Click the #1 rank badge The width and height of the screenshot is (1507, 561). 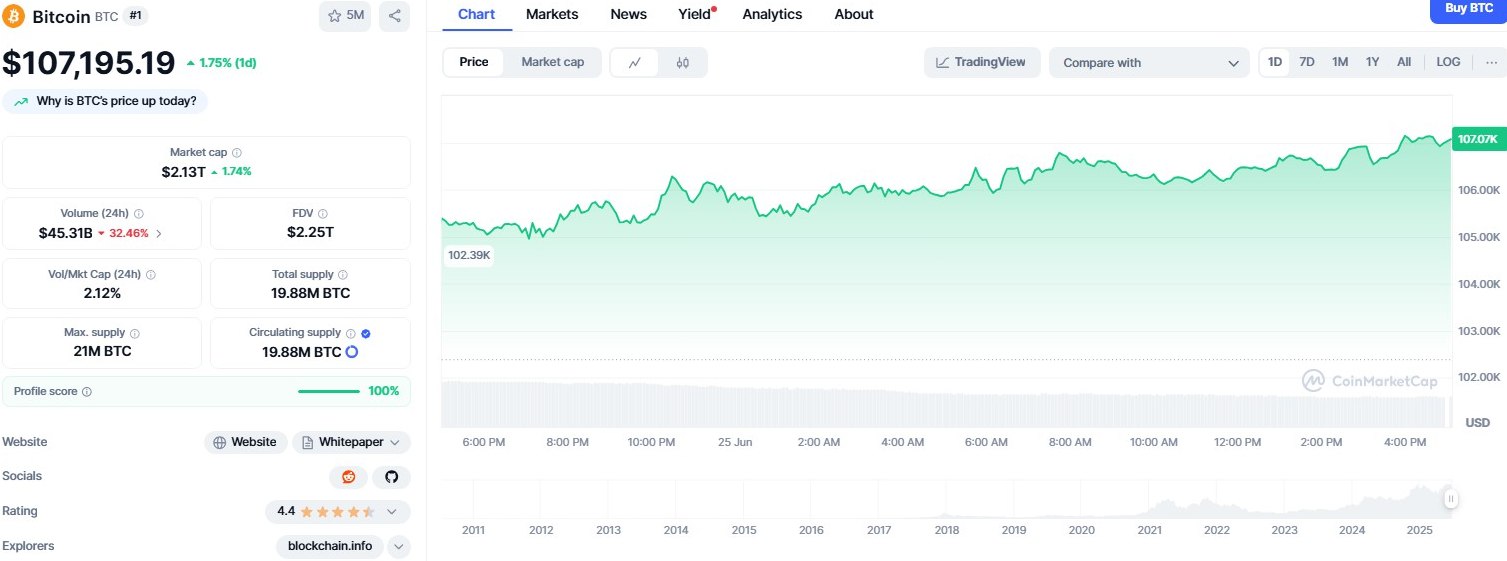(136, 16)
